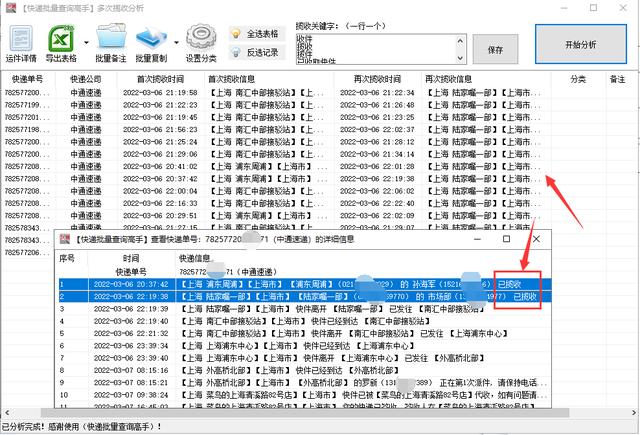Screen dimensions: 640x435
Task: Click inside the 揽收关键字 keyword text box
Action: tap(376, 49)
